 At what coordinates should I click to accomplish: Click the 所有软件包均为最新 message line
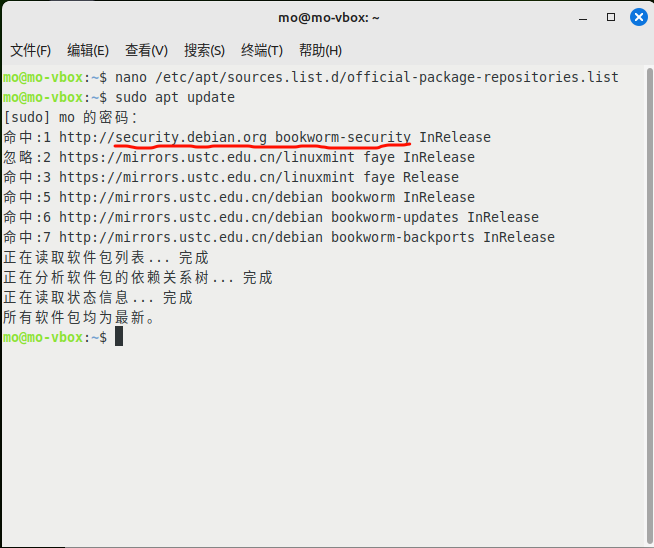pyautogui.click(x=79, y=317)
